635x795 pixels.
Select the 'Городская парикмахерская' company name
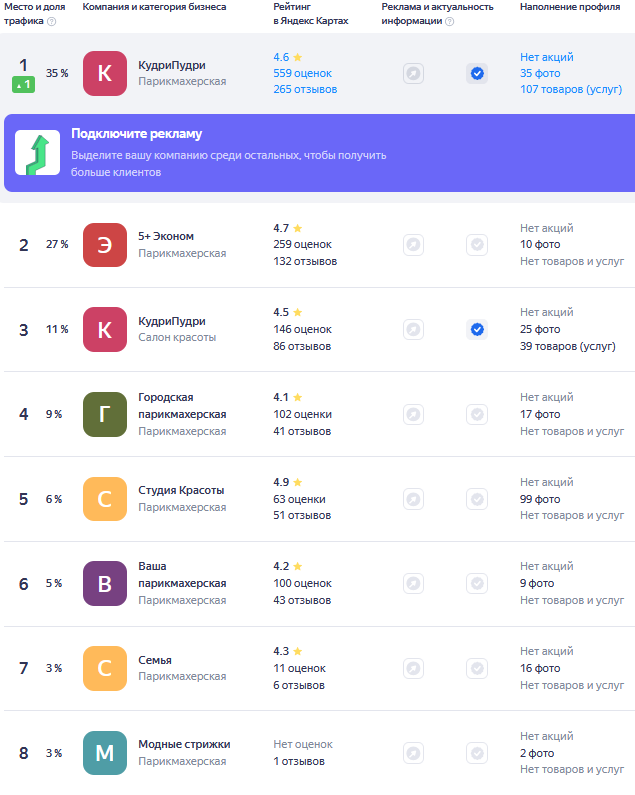[182, 406]
